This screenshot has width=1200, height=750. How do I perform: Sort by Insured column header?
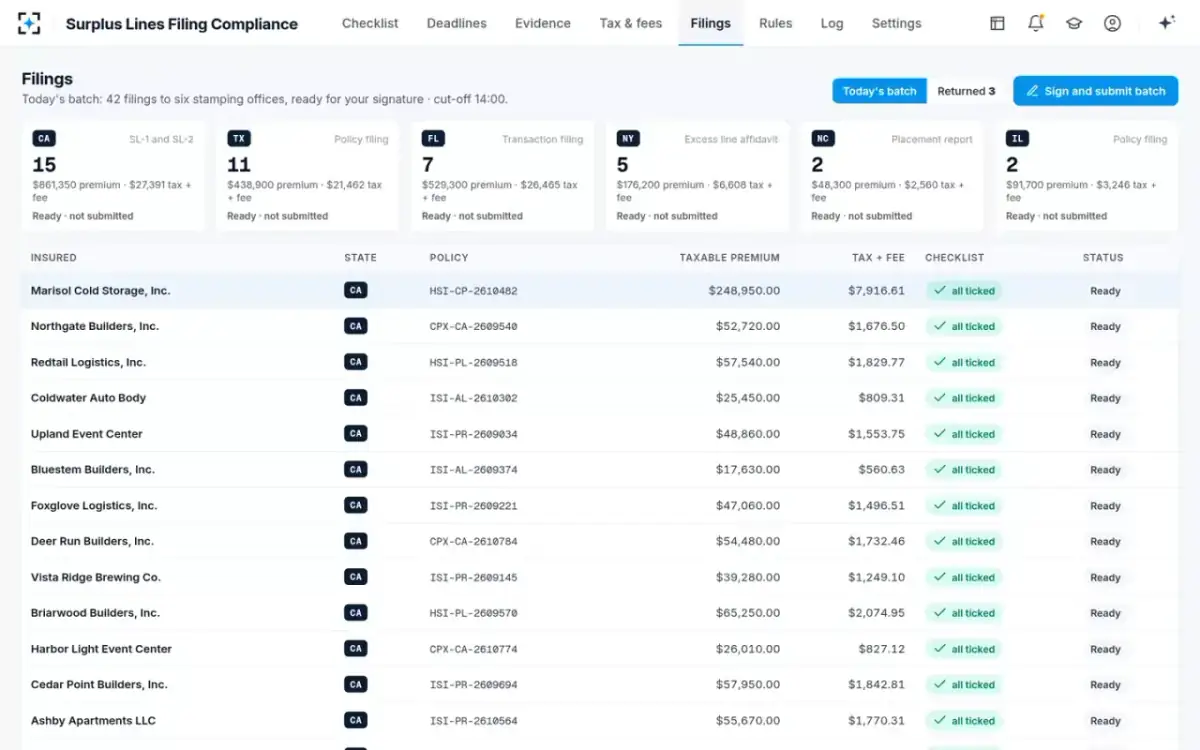click(54, 257)
